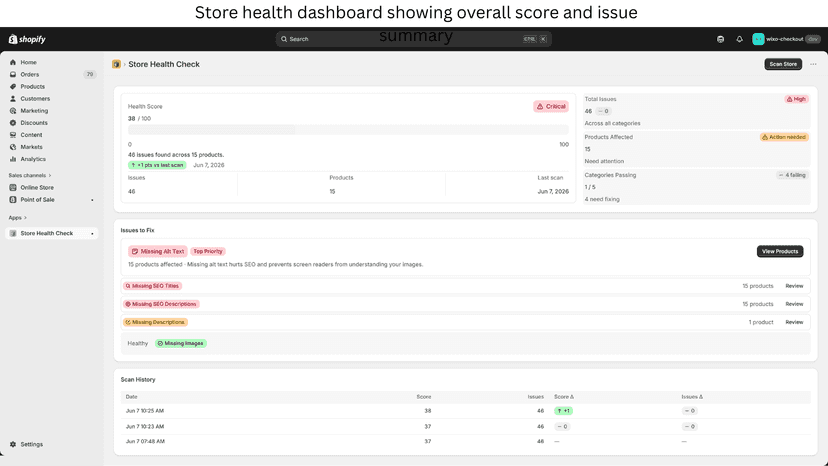The height and width of the screenshot is (466, 828).
Task: Open the Home icon in sidebar
Action: pos(13,62)
